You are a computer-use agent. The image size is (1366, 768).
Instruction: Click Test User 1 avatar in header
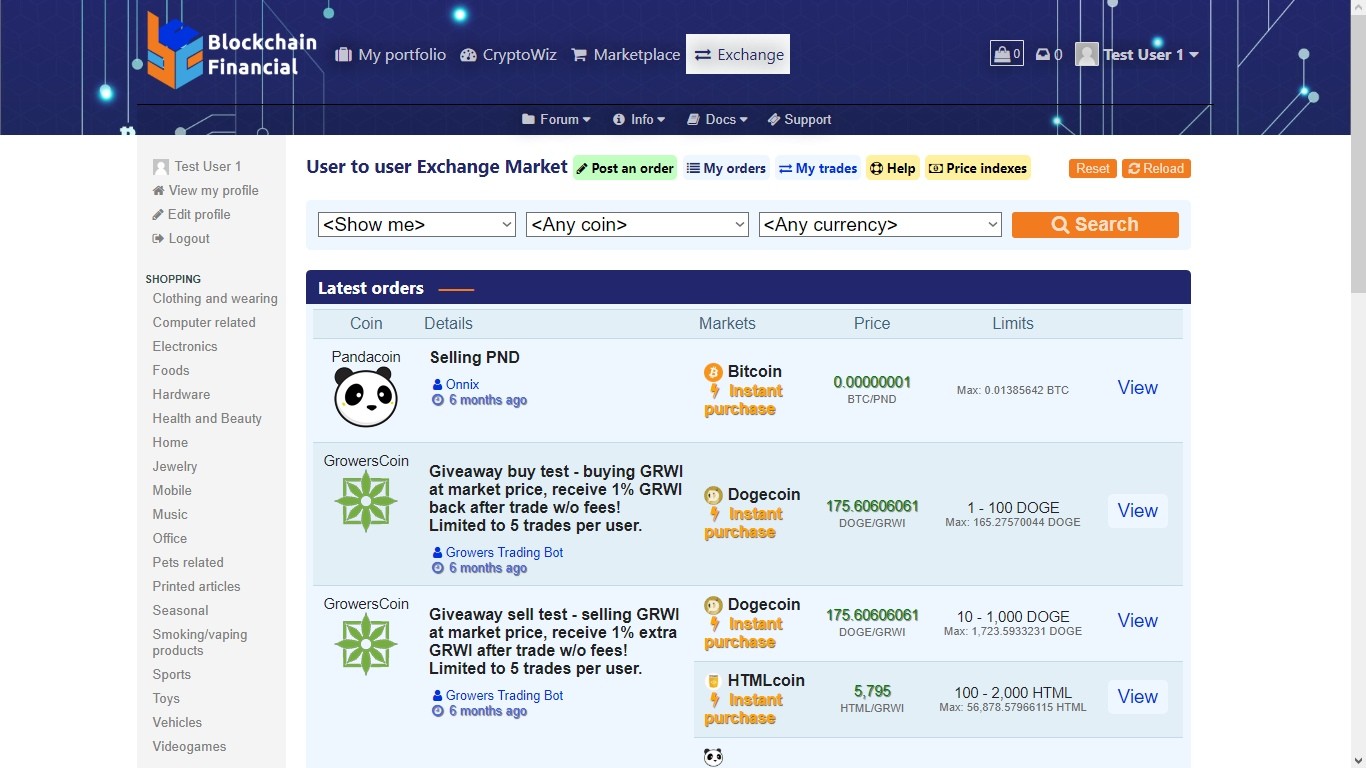click(1087, 54)
